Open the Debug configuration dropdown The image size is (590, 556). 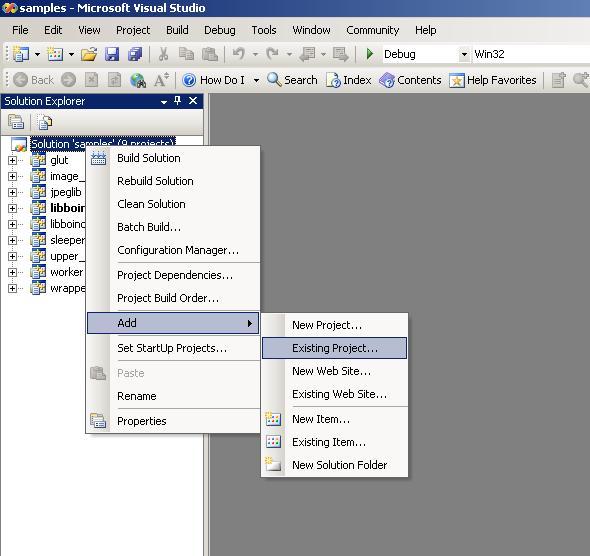[464, 54]
